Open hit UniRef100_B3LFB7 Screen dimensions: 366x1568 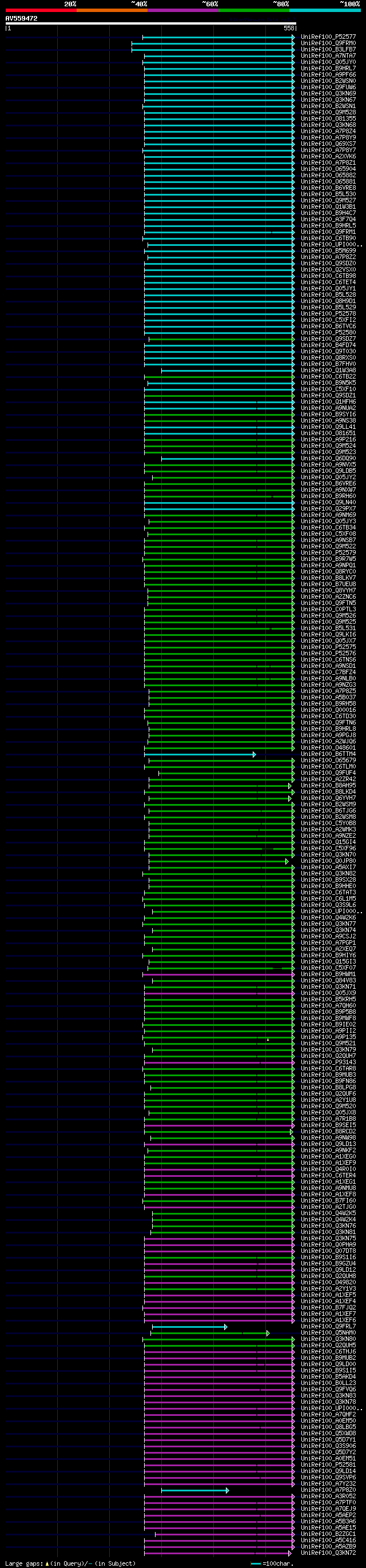[x=328, y=50]
